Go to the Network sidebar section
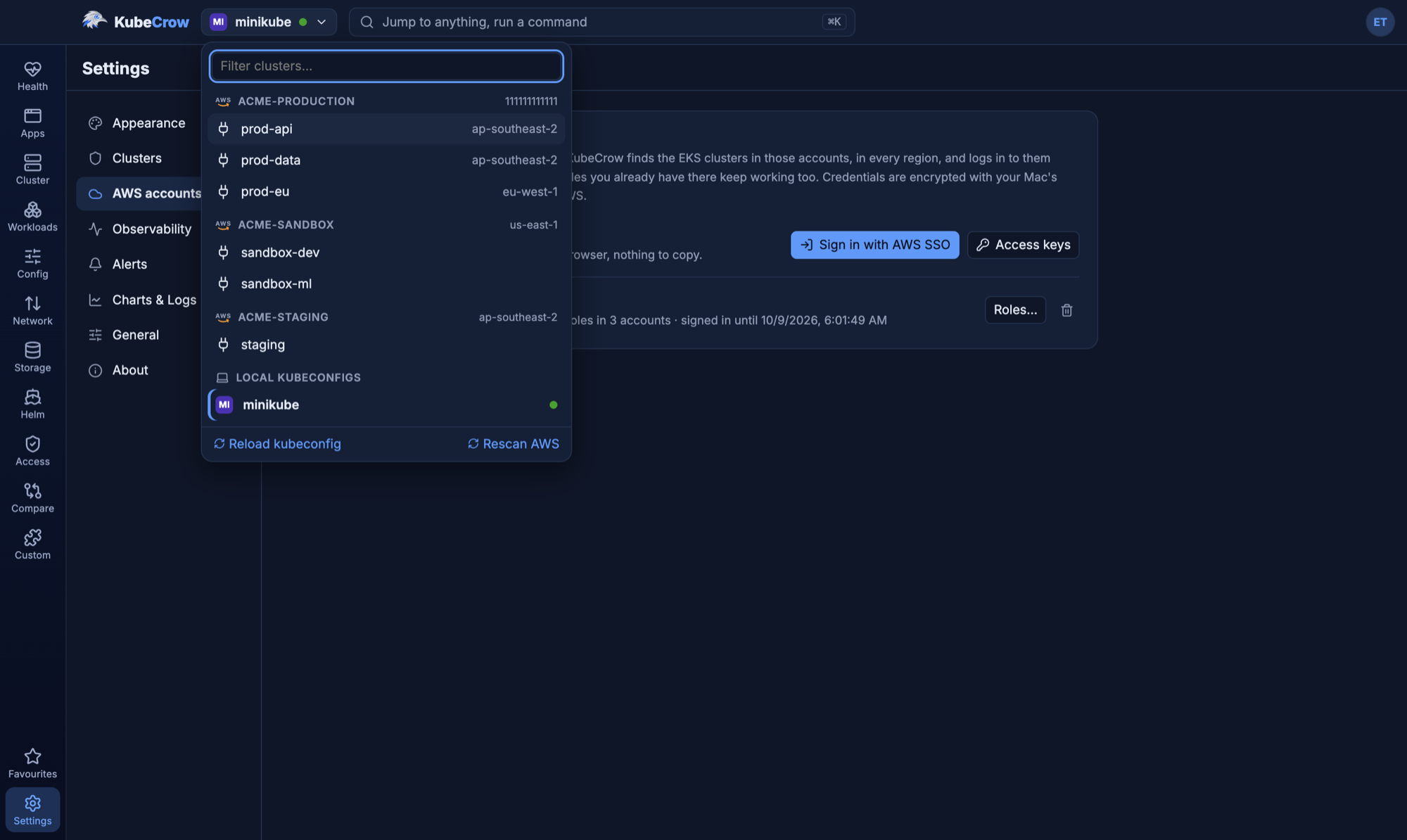Screen dimensions: 1407x840 point(32,310)
